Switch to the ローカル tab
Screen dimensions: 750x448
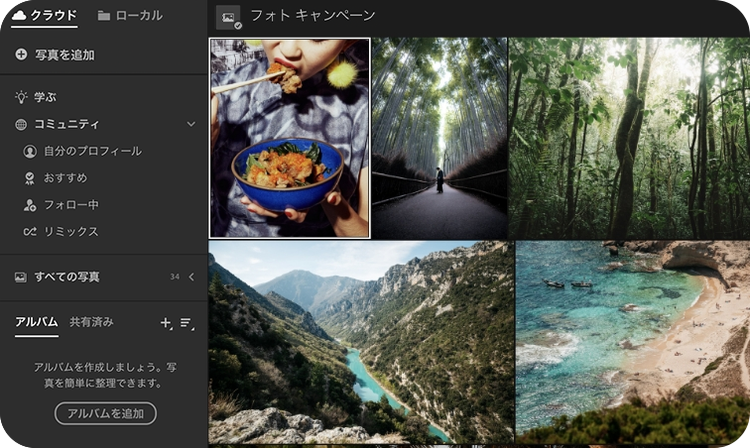click(130, 15)
